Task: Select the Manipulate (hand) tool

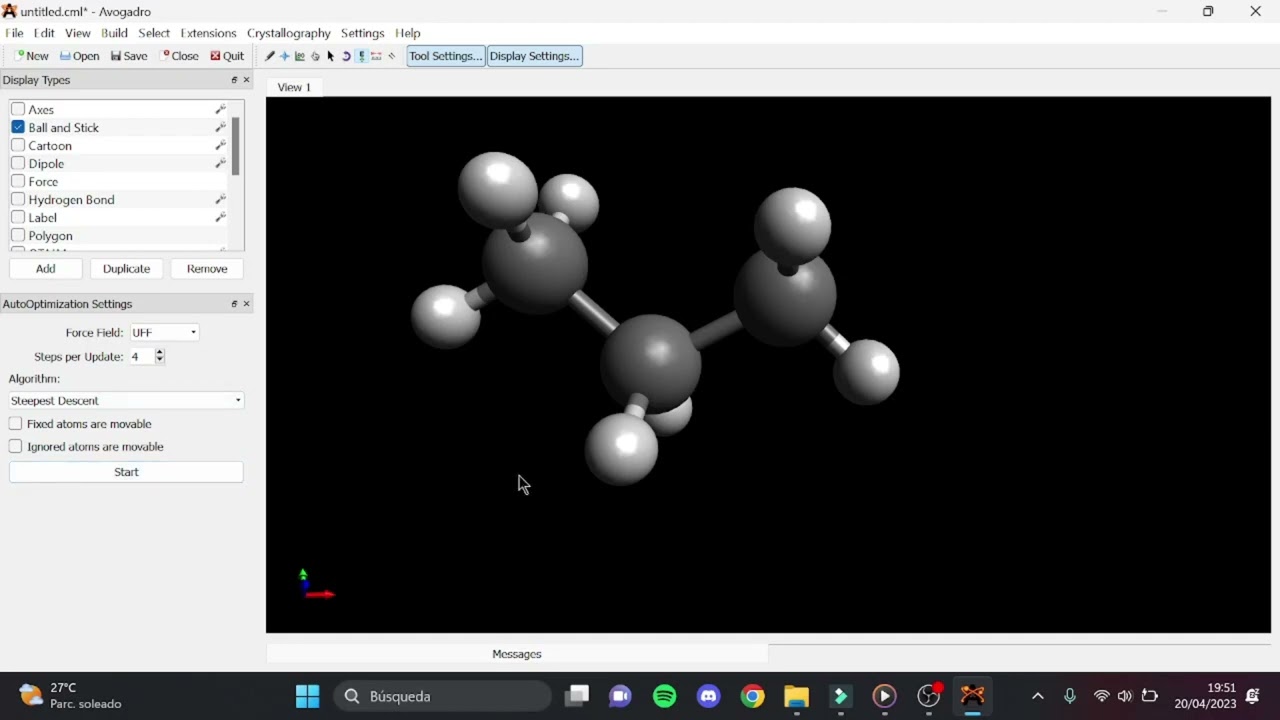Action: [x=316, y=56]
